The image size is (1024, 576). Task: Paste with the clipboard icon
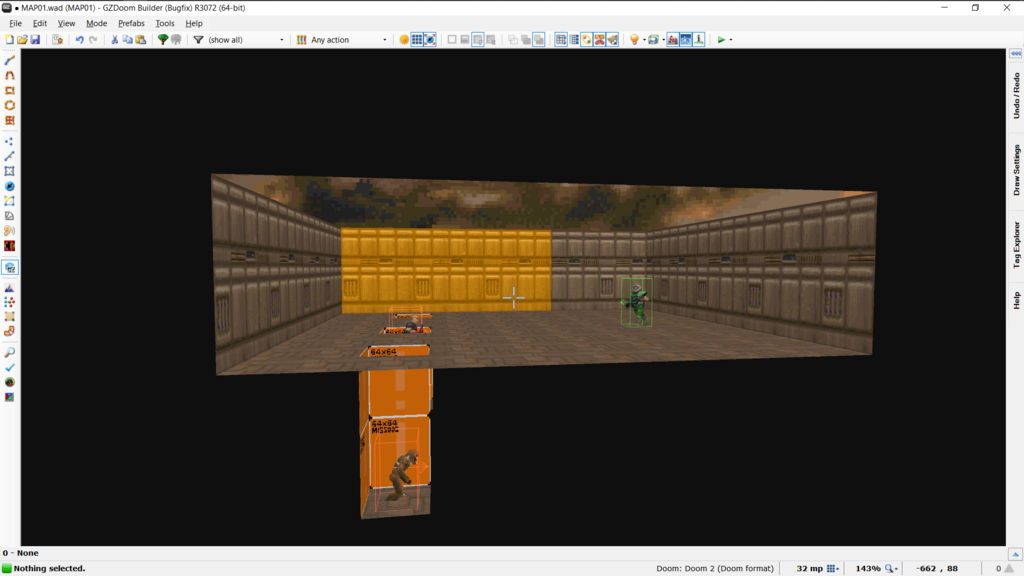tap(140, 40)
